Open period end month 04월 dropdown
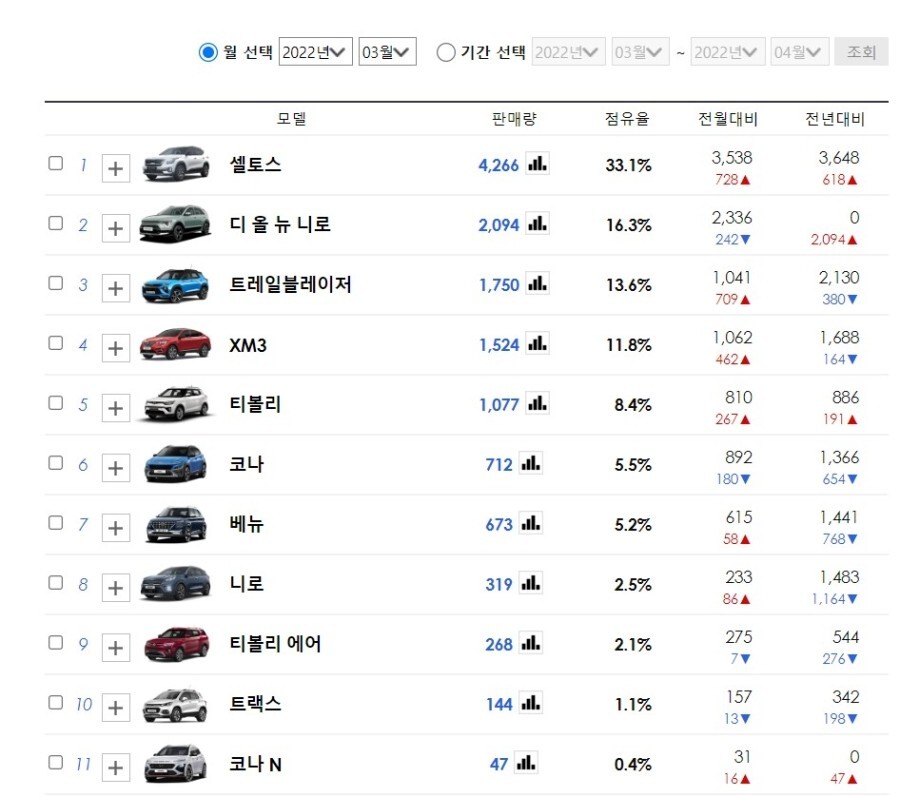Image resolution: width=900 pixels, height=797 pixels. pyautogui.click(x=800, y=52)
